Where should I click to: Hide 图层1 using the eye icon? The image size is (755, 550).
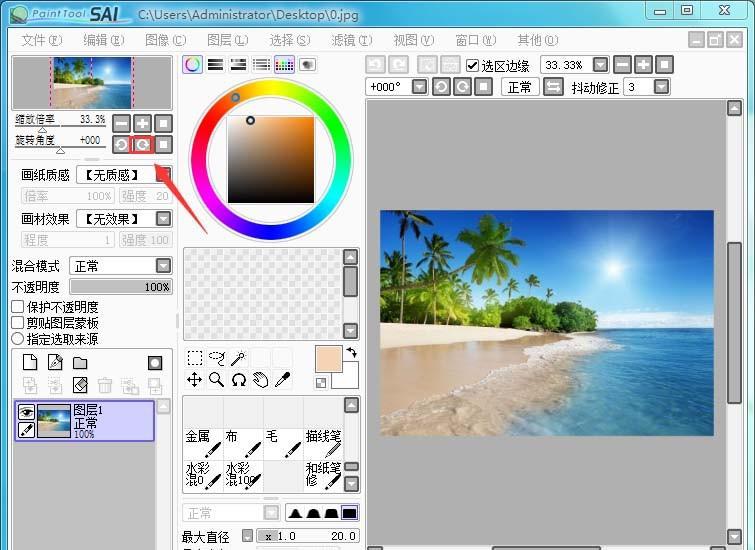tap(27, 412)
